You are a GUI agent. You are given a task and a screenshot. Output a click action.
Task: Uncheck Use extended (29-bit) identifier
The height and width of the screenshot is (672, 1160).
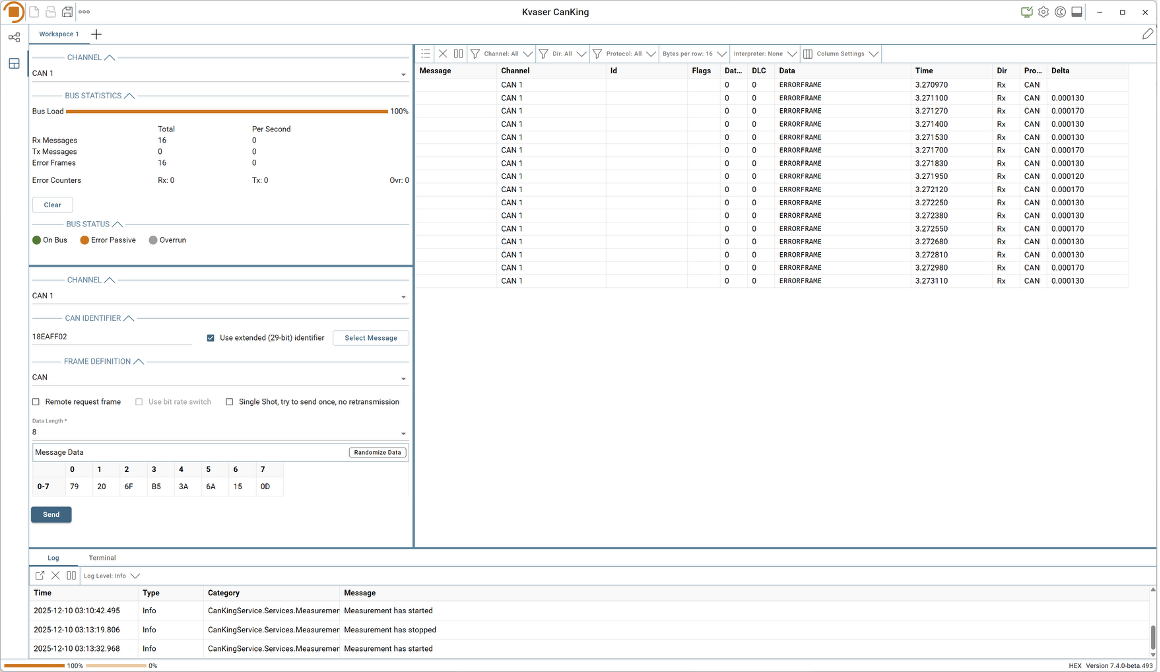tap(211, 338)
